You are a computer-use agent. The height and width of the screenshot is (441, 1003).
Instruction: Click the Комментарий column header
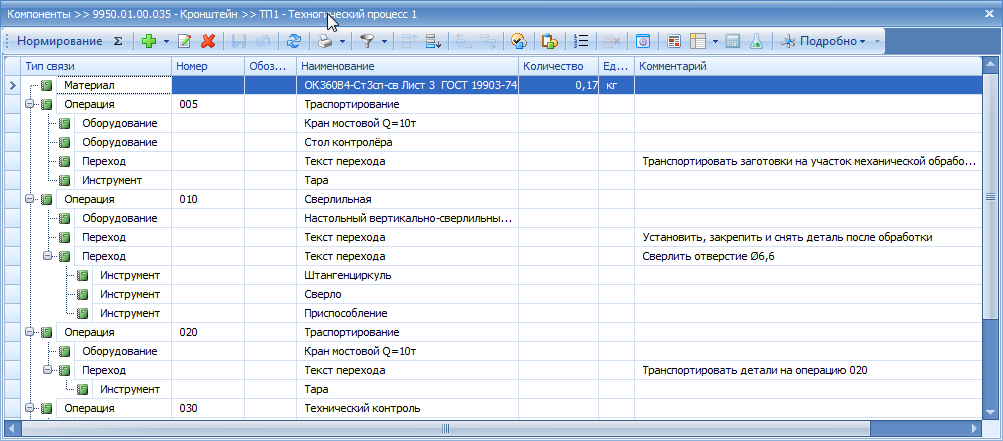coord(808,66)
